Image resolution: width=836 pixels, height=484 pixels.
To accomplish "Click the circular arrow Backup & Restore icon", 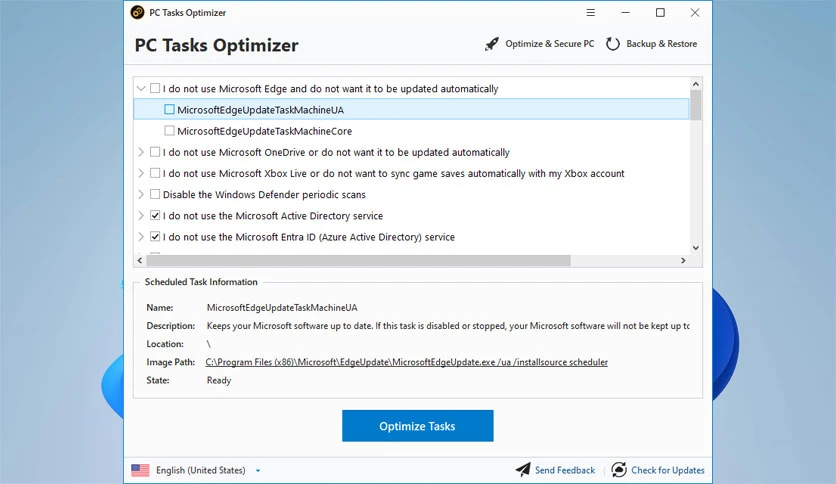I will coord(613,44).
